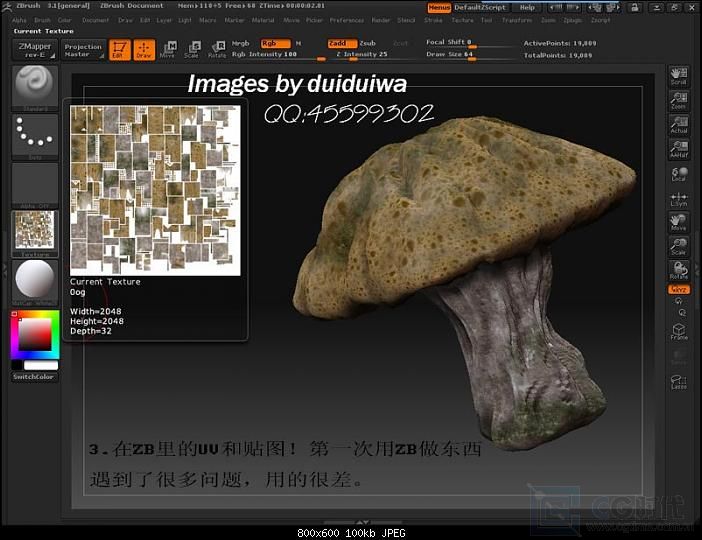702x540 pixels.
Task: Select the Move transform button in the top shelf
Action: [168, 50]
